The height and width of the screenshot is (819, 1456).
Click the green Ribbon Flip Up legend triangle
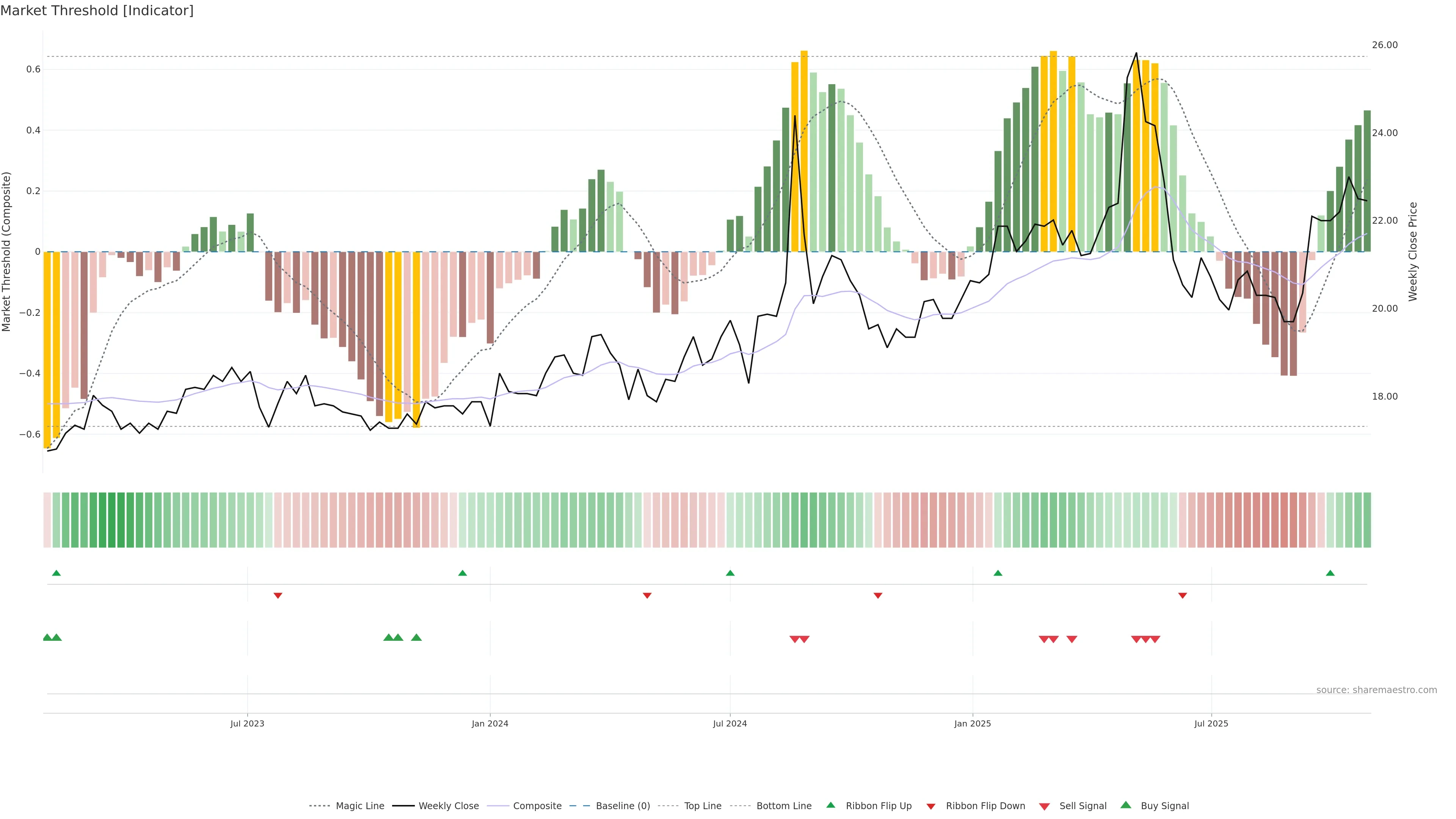click(831, 805)
